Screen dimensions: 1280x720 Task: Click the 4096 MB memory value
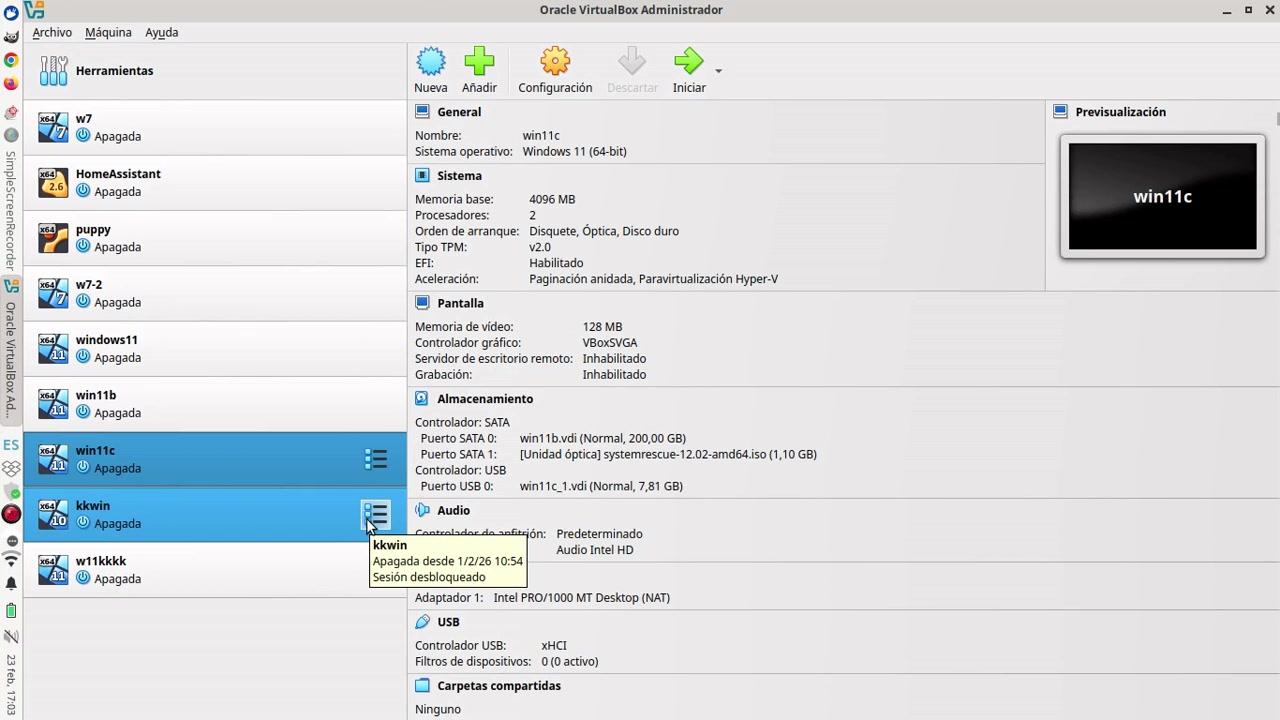pyautogui.click(x=552, y=200)
